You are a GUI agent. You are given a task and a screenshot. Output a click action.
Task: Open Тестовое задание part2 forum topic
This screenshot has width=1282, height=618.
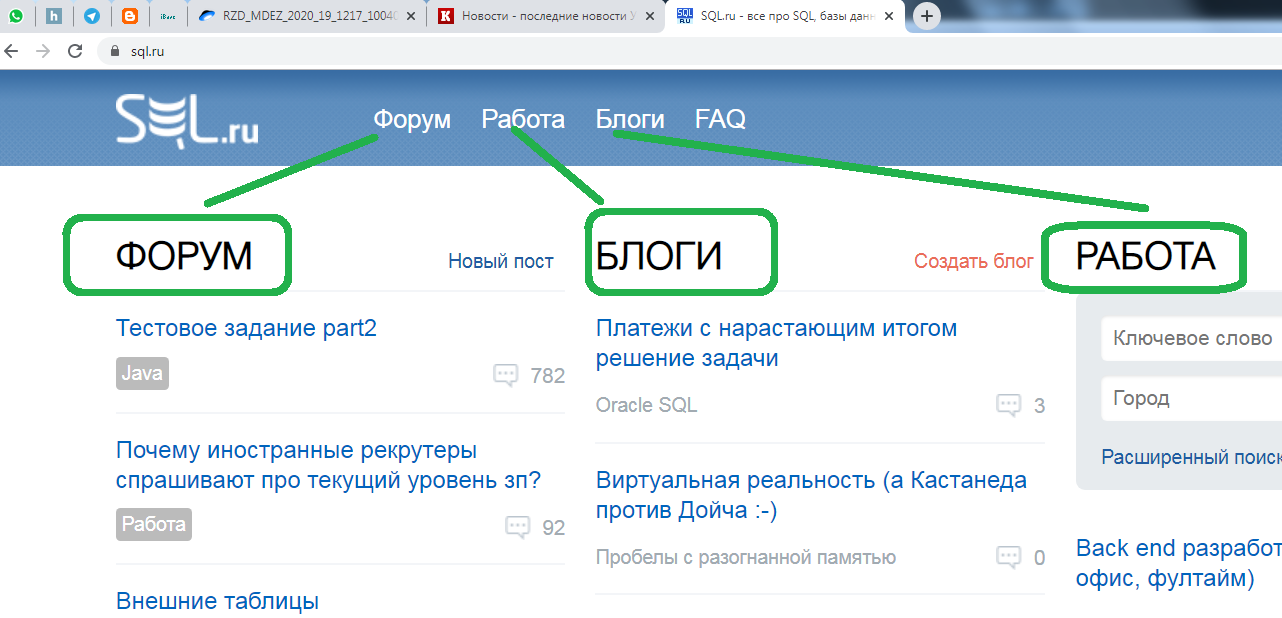[246, 328]
